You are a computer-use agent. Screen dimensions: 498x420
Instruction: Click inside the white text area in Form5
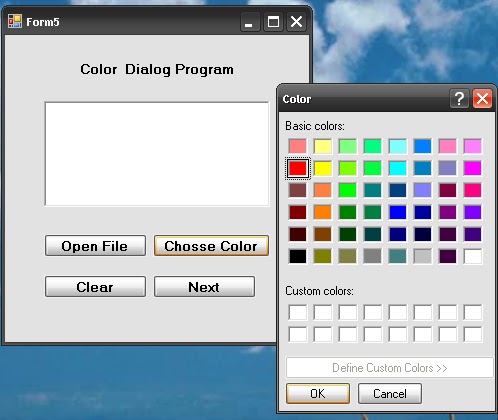[x=157, y=154]
